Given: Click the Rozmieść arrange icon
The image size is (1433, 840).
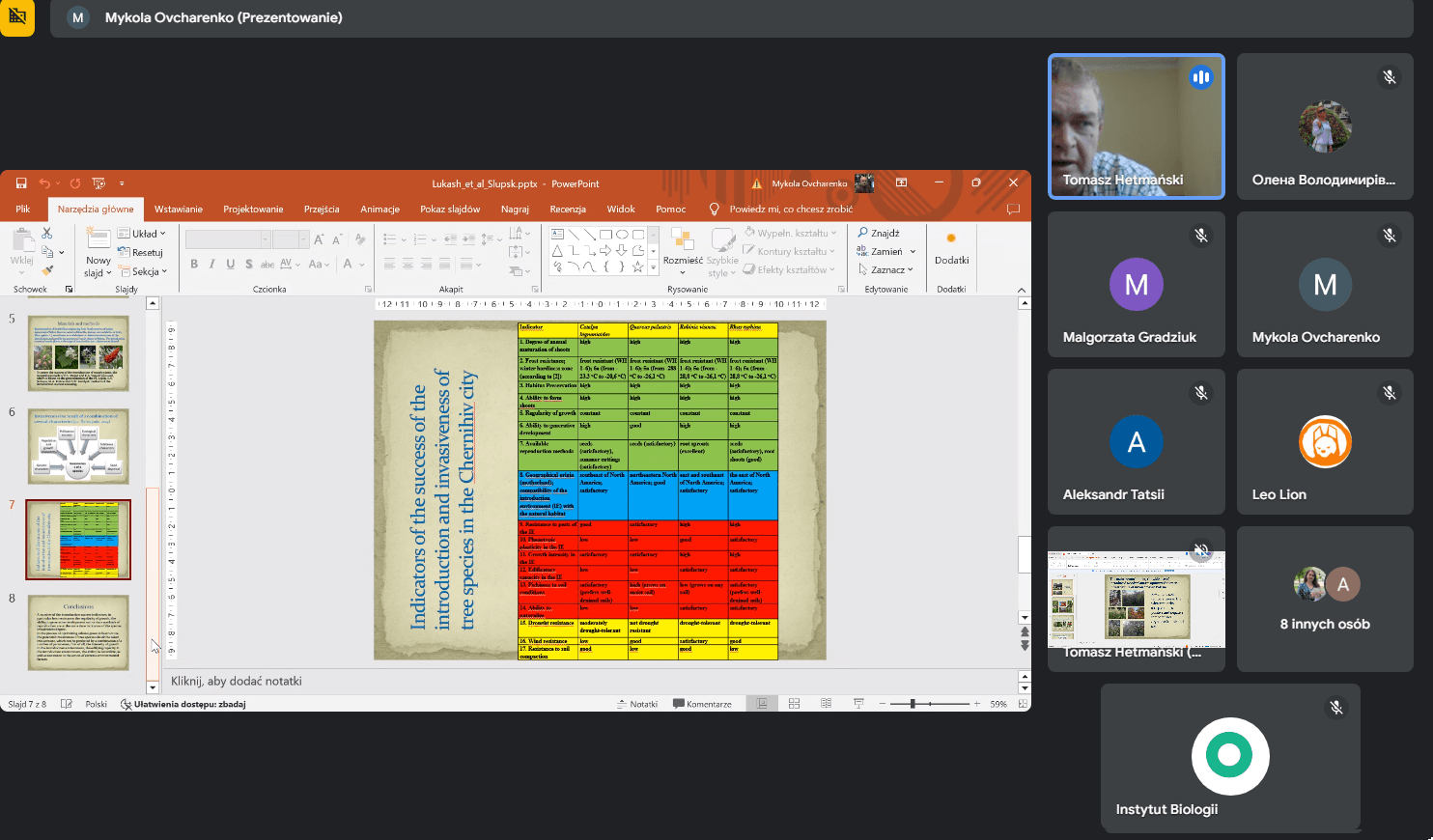Looking at the screenshot, I should [683, 240].
